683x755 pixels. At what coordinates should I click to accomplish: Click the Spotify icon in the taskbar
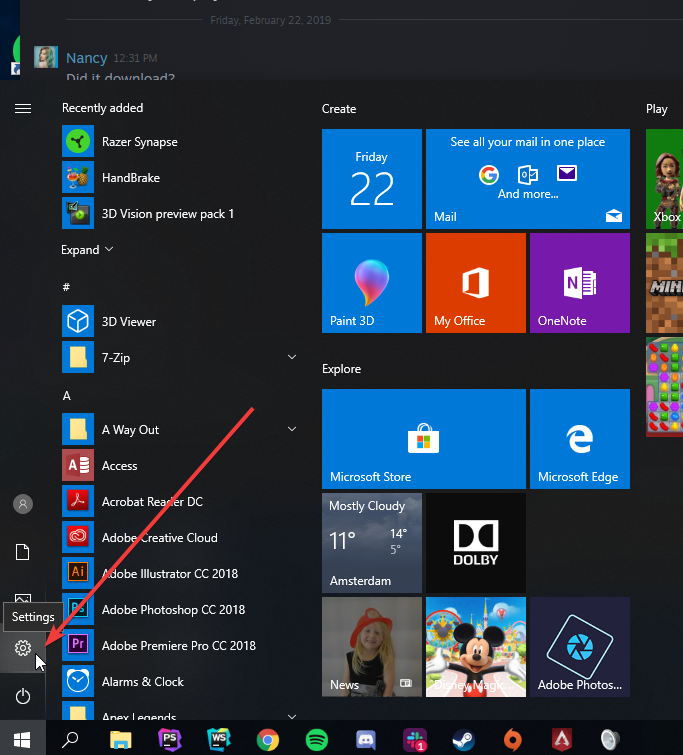[x=316, y=740]
